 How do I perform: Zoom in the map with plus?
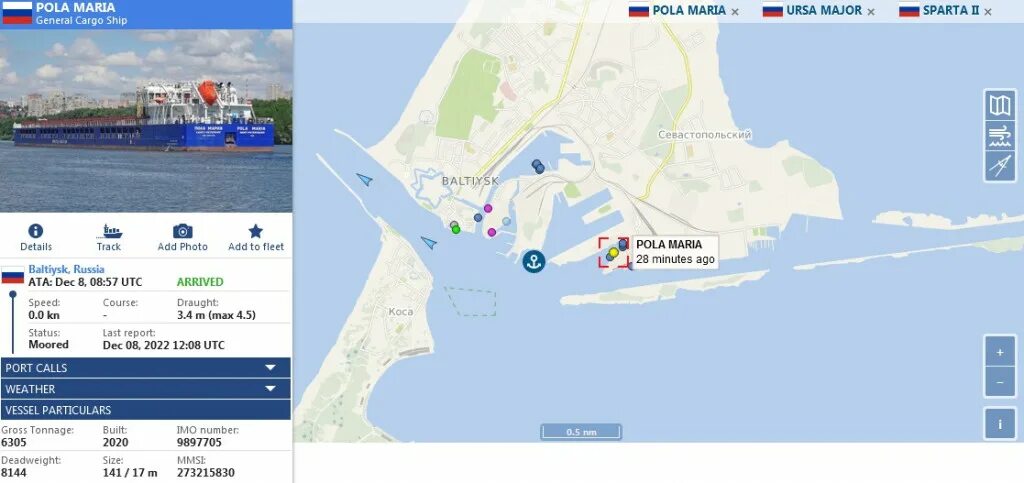(x=1000, y=352)
